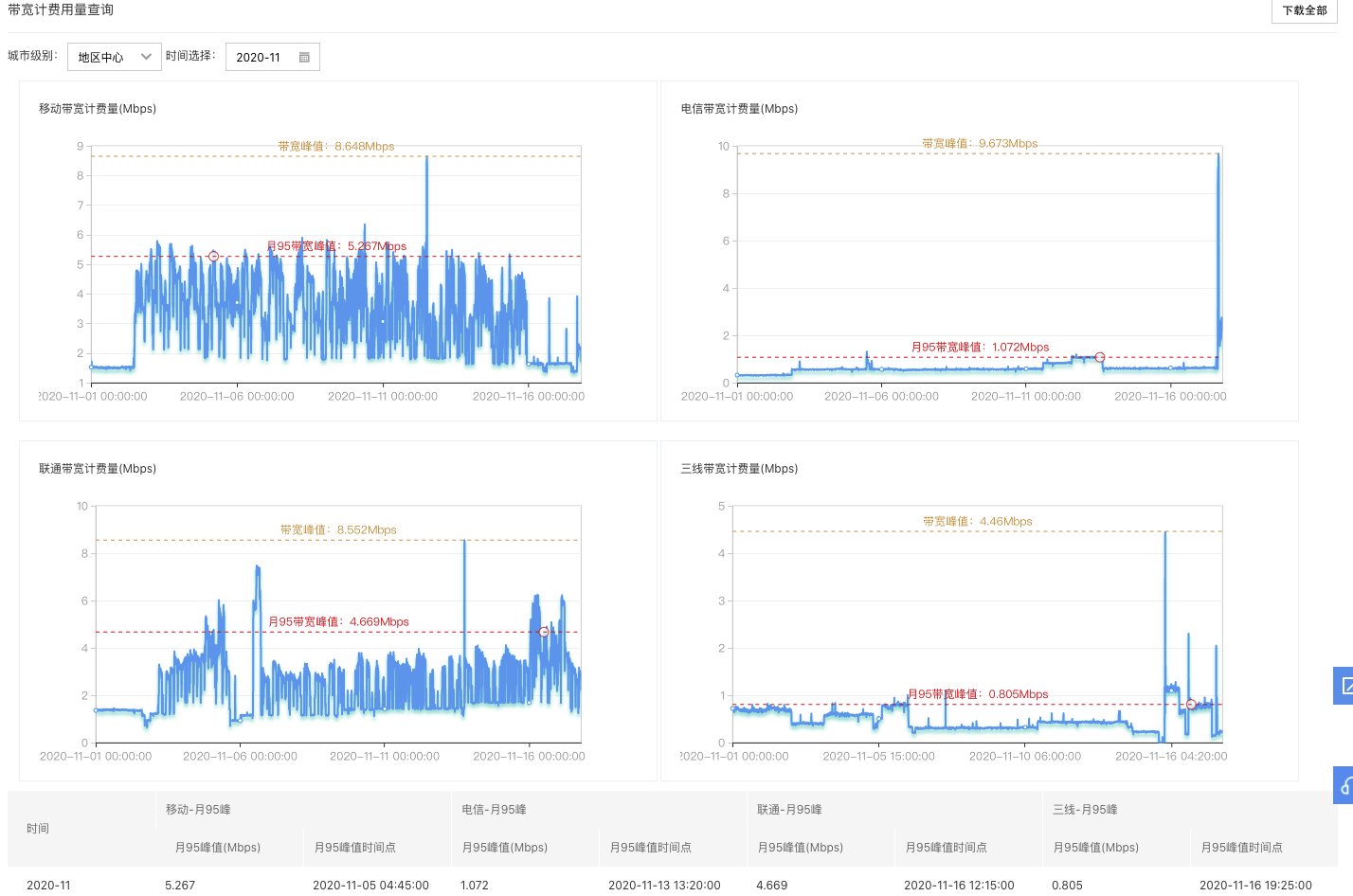
Task: Click the 月95带宽峰值: 0.805Mbps label
Action: point(978,694)
